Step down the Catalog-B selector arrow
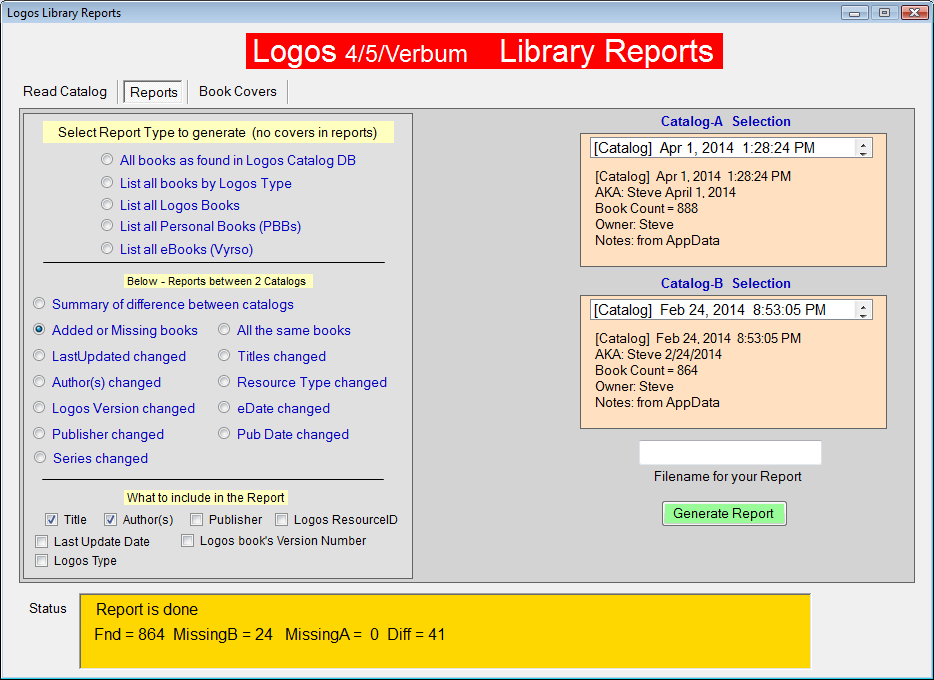Viewport: 934px width, 680px height. (x=864, y=315)
